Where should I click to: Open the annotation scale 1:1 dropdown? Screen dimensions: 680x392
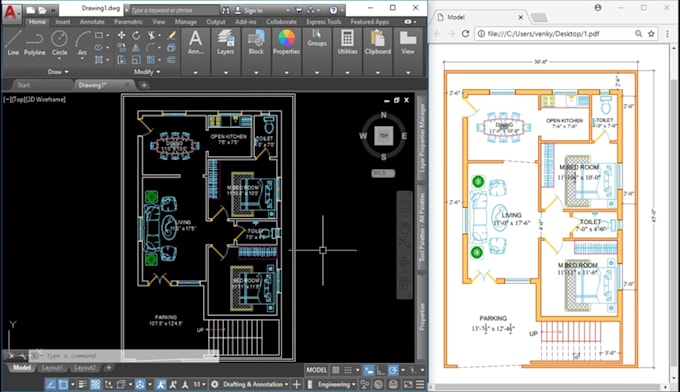pyautogui.click(x=199, y=384)
